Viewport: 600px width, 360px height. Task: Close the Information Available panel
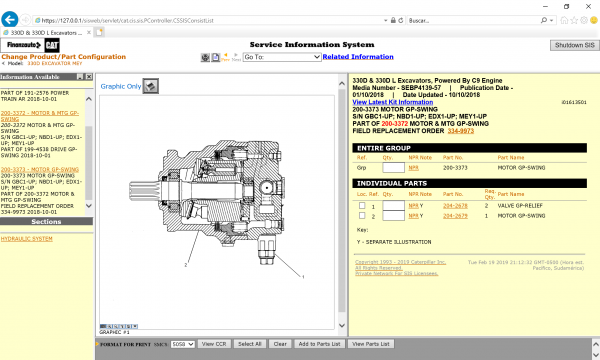point(89,77)
